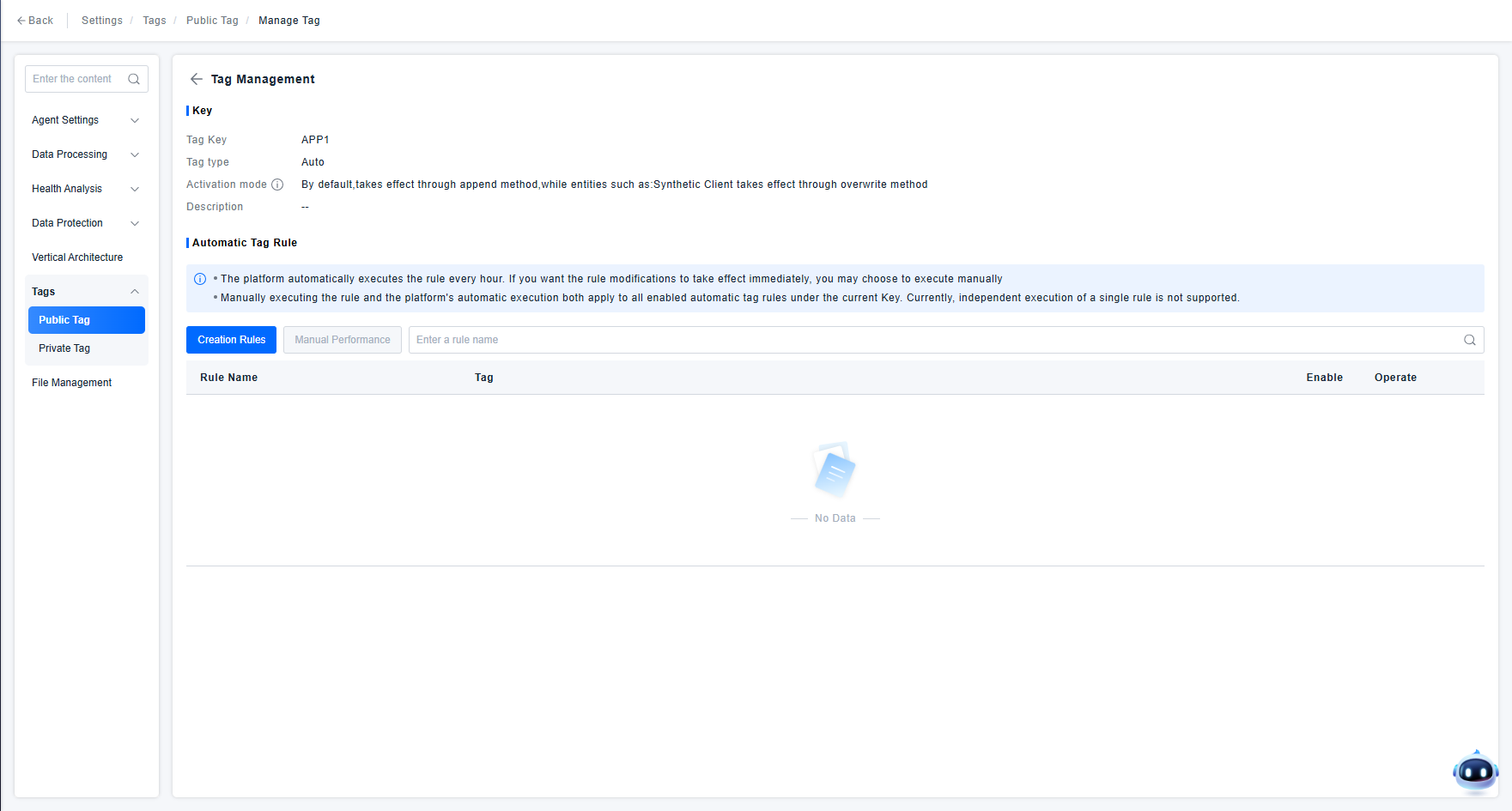
Task: Focus the 'Enter a rule name' field
Action: coord(932,340)
